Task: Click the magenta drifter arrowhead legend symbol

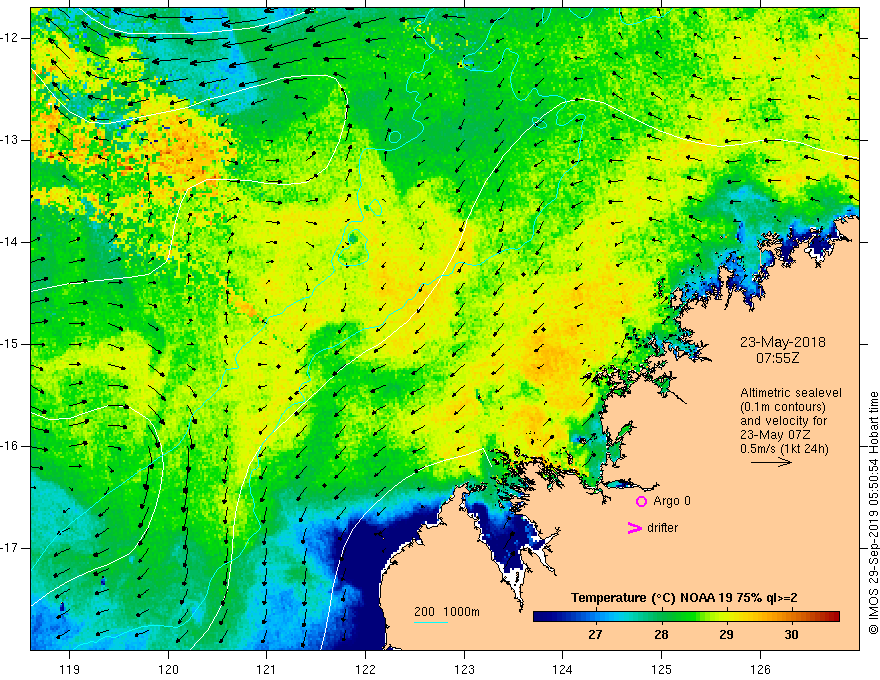Action: (634, 528)
